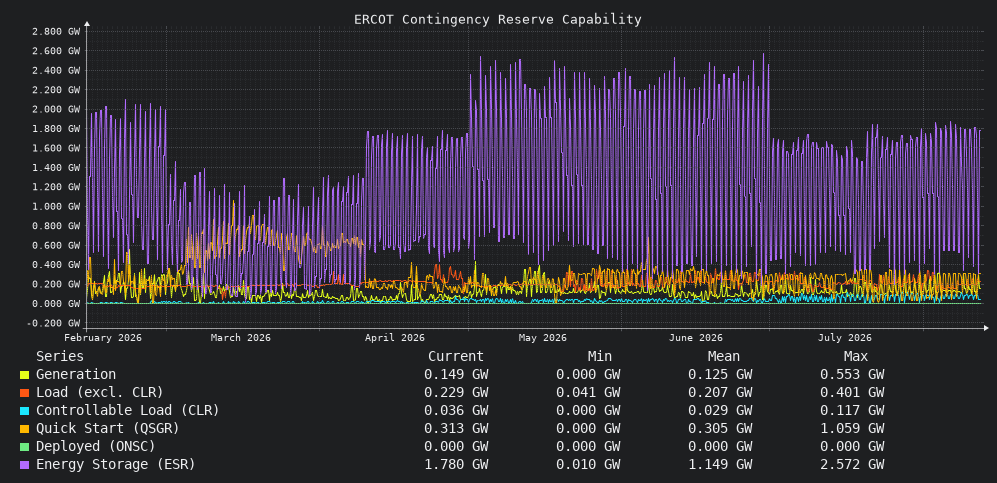Click Load min value 0.041 GW
The image size is (997, 483).
588,393
